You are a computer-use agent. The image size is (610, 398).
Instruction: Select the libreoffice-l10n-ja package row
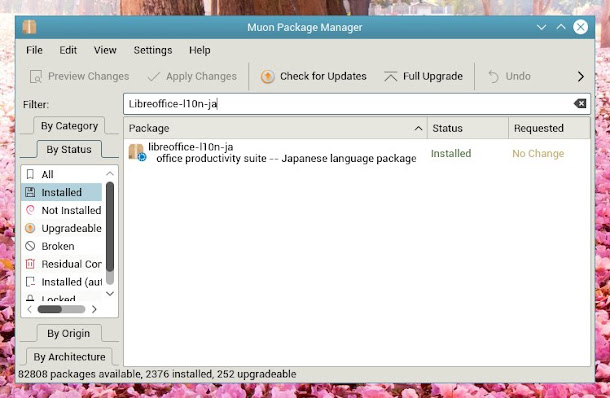[x=357, y=153]
